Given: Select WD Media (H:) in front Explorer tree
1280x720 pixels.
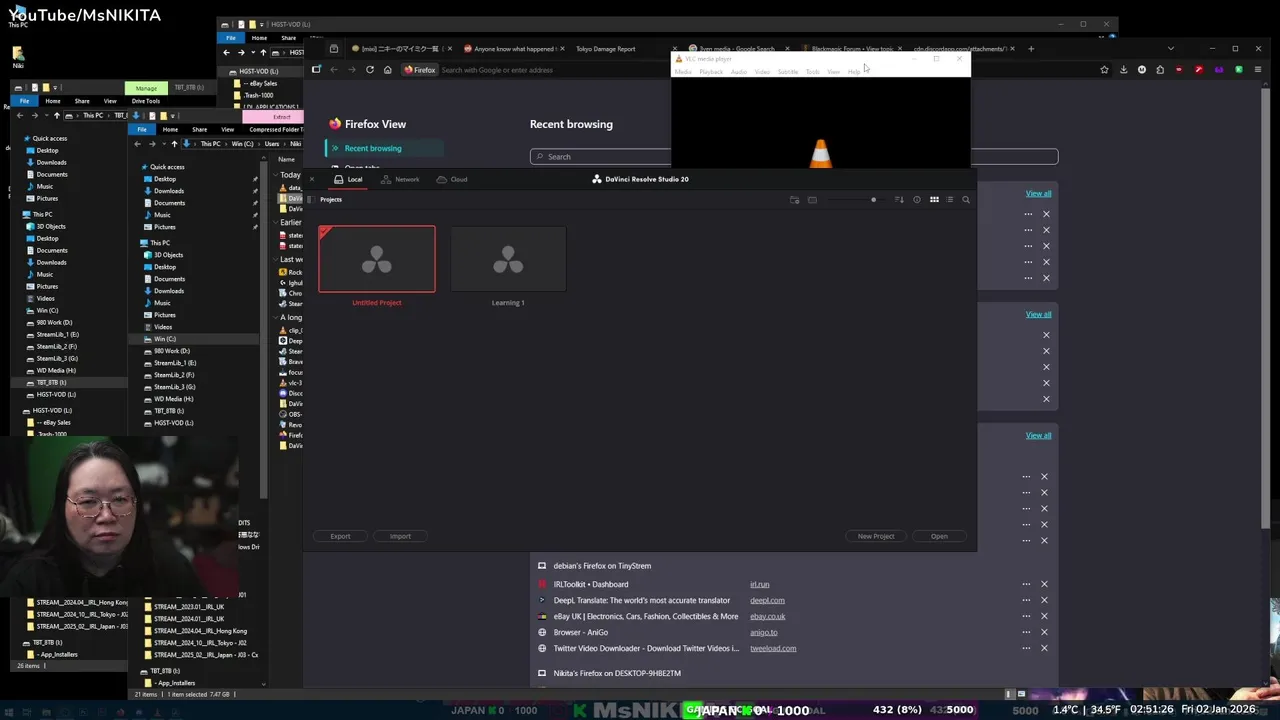Looking at the screenshot, I should [x=173, y=399].
